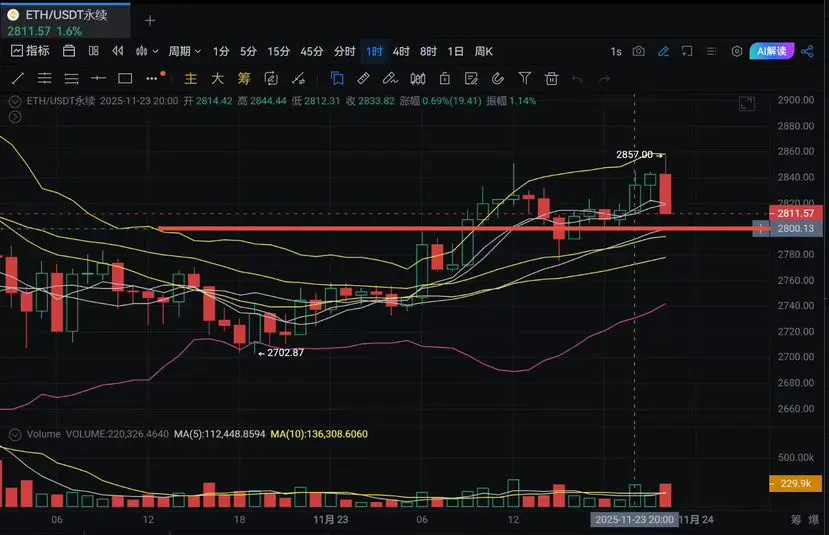Switch to 45分 timeframe
This screenshot has width=829, height=535.
(x=312, y=51)
